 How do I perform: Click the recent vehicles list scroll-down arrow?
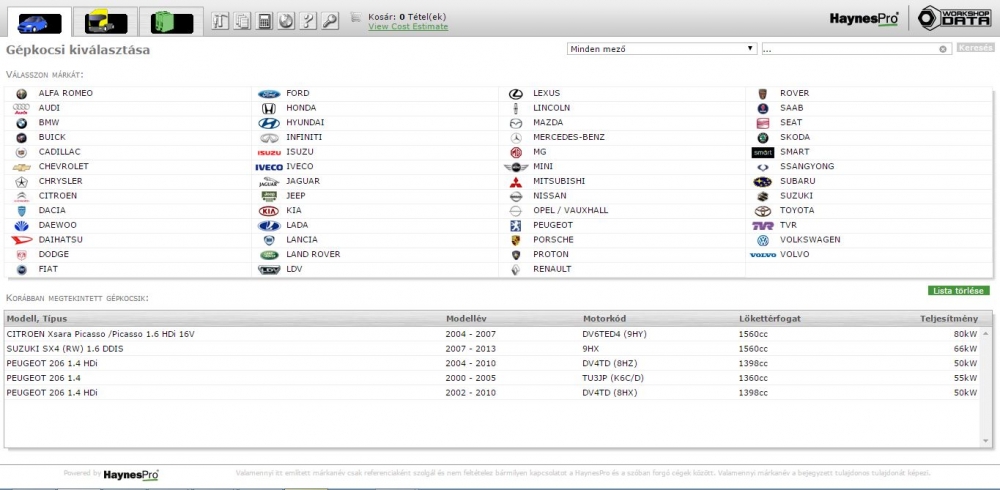987,440
